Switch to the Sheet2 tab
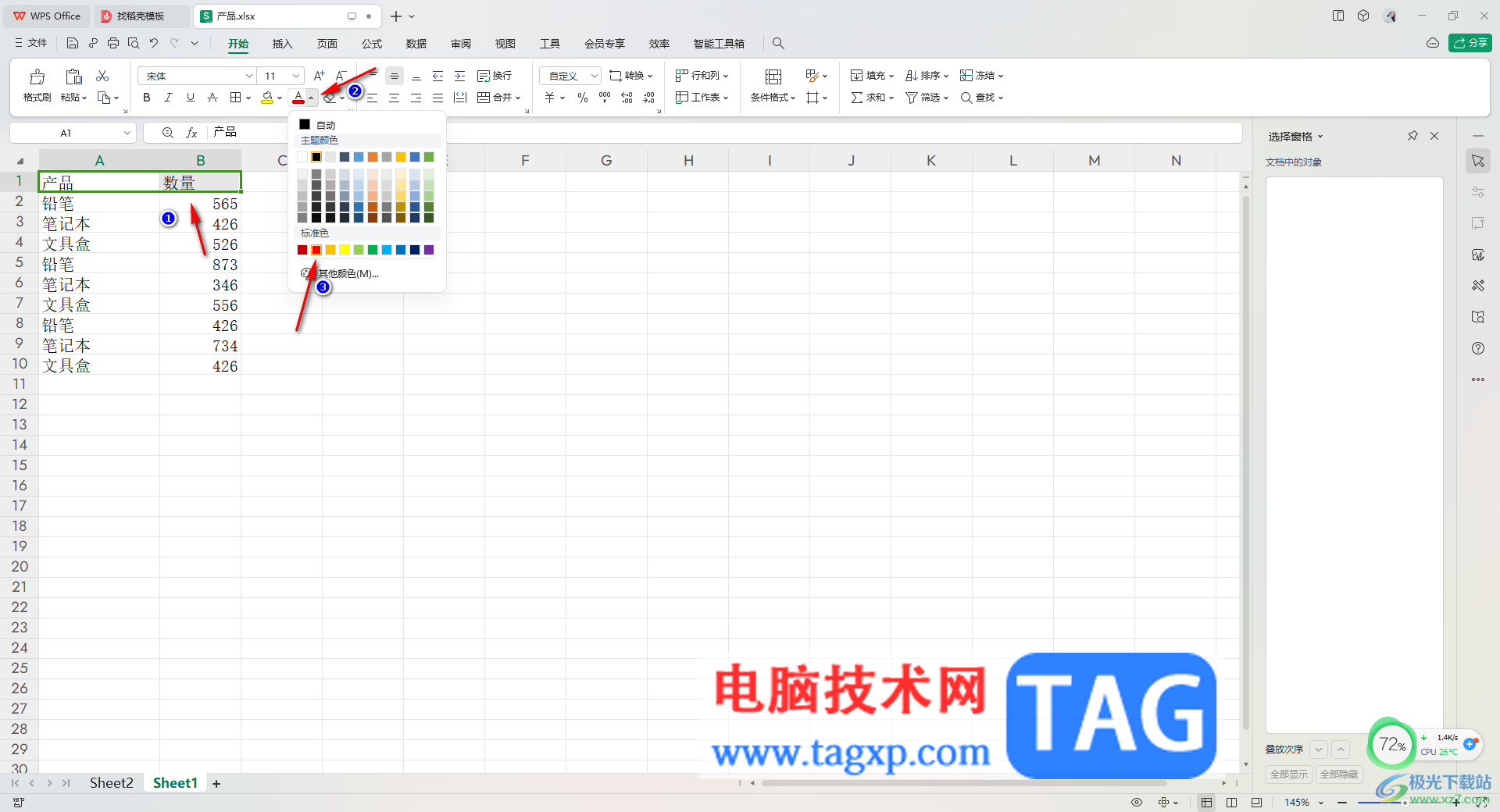The height and width of the screenshot is (812, 1500). tap(111, 782)
